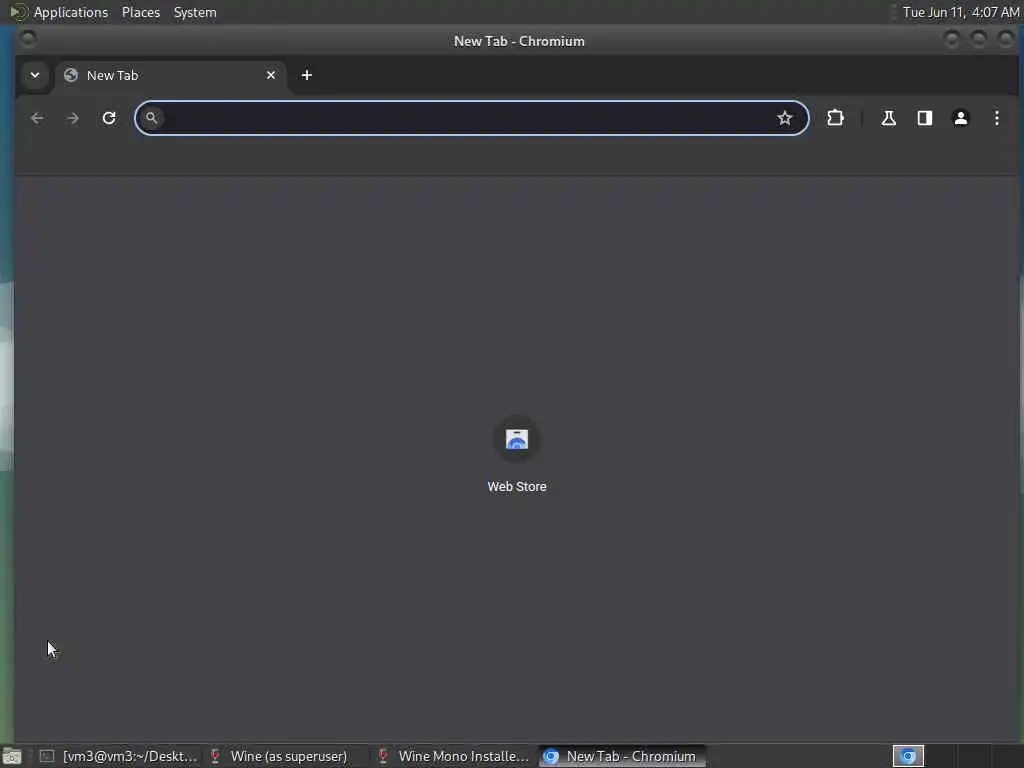The height and width of the screenshot is (768, 1024).
Task: Click the Applications menu logo icon
Action: [18, 12]
